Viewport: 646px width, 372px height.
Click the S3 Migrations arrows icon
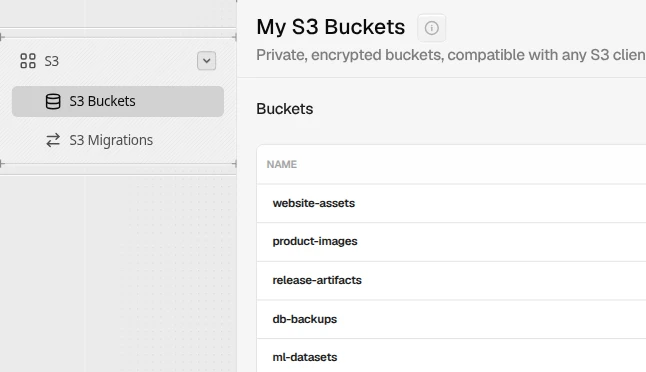53,140
